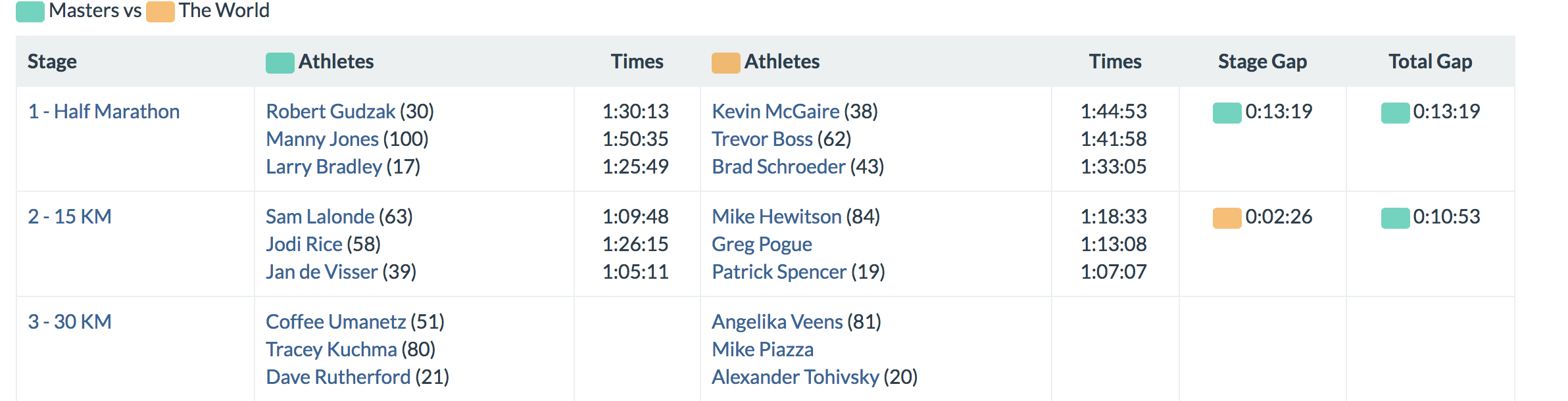Open Greg Pogue's profile
This screenshot has height=401, width=1568.
(x=762, y=245)
